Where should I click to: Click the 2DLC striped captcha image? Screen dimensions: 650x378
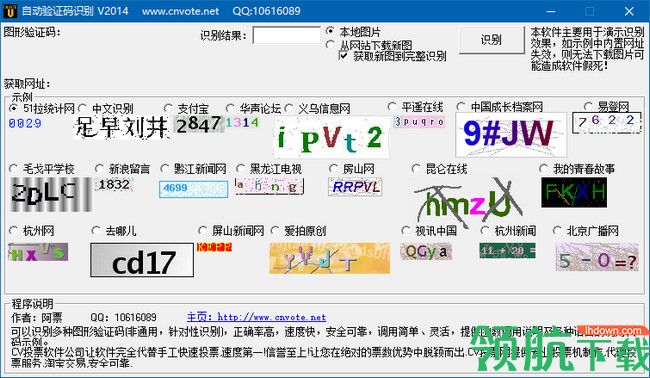[x=50, y=194]
